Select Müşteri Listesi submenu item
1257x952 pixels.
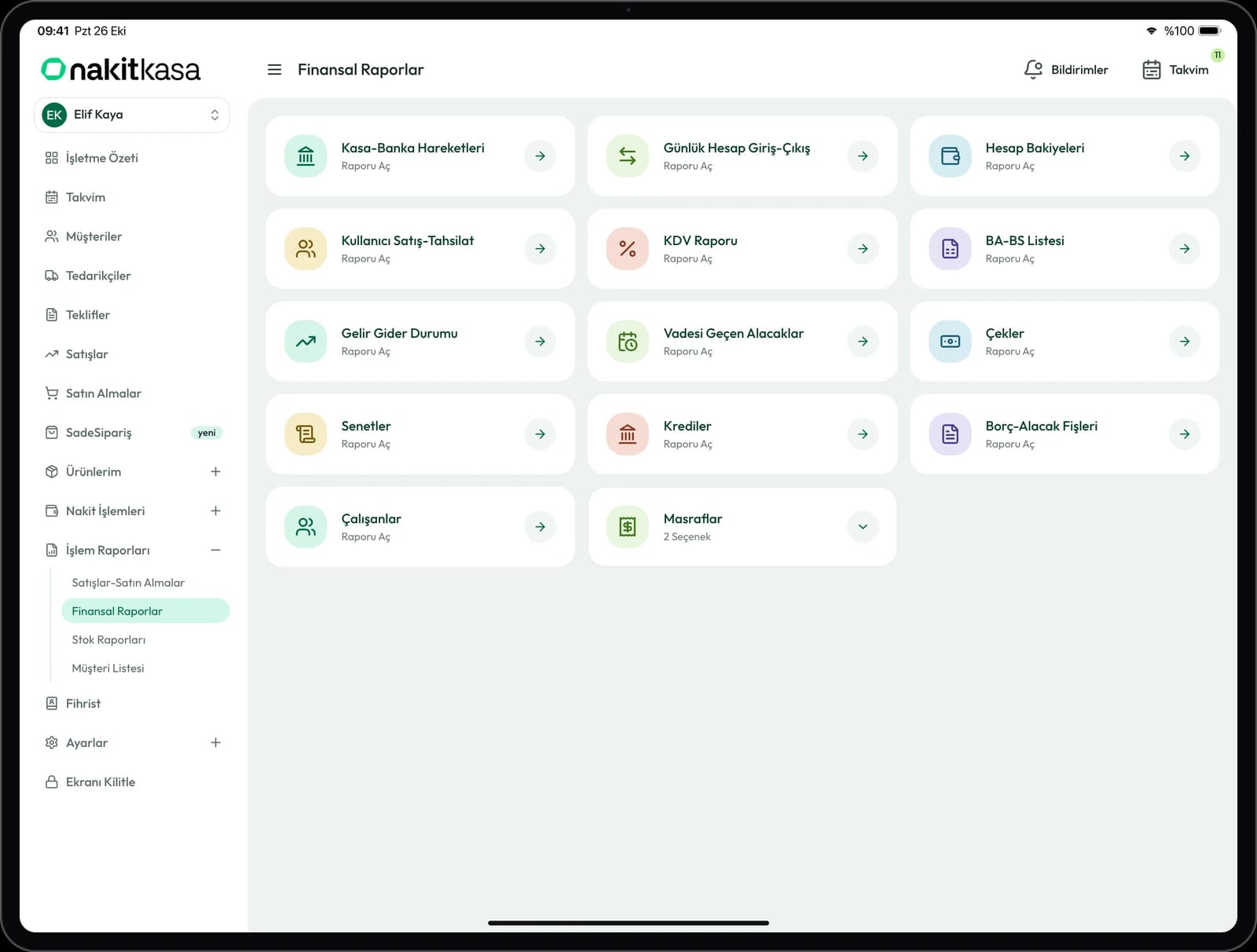click(x=145, y=668)
